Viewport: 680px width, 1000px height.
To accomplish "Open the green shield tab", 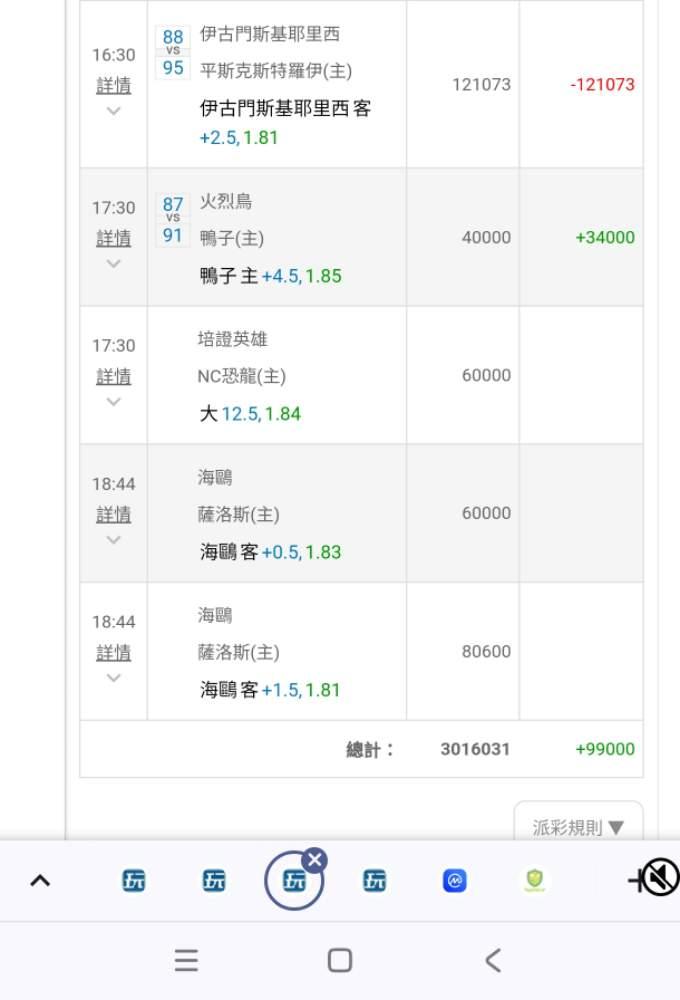I will click(x=535, y=881).
